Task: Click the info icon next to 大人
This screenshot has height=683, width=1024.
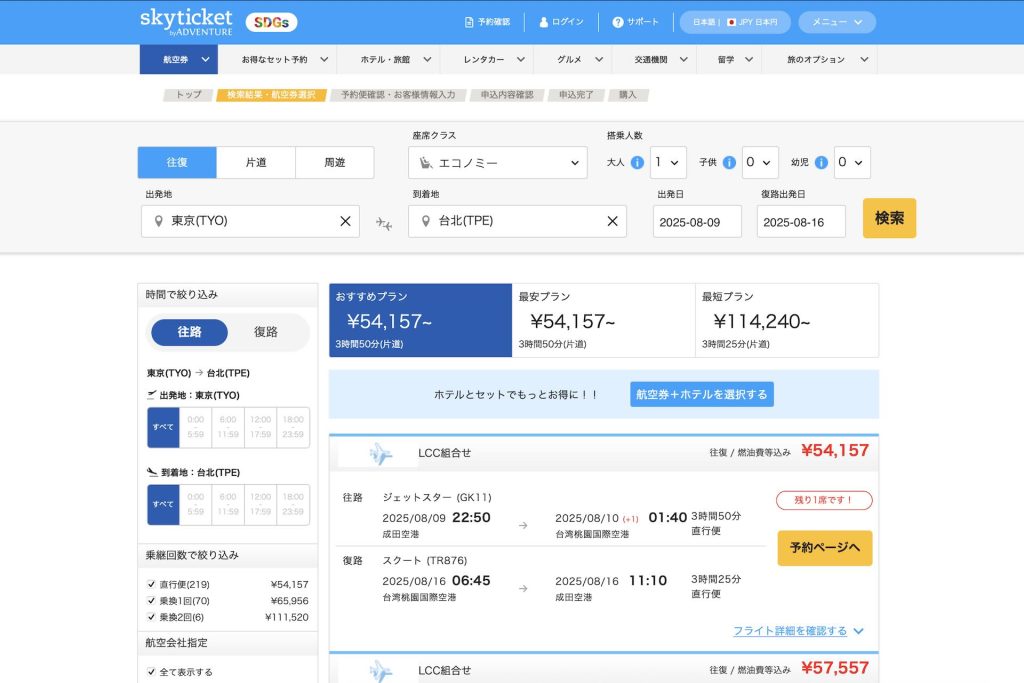Action: [637, 162]
